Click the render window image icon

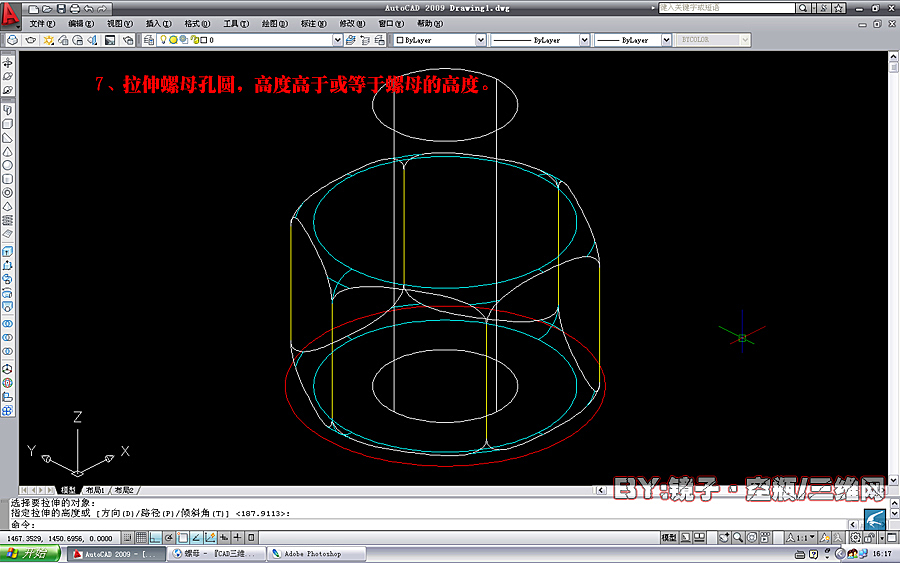[x=110, y=40]
